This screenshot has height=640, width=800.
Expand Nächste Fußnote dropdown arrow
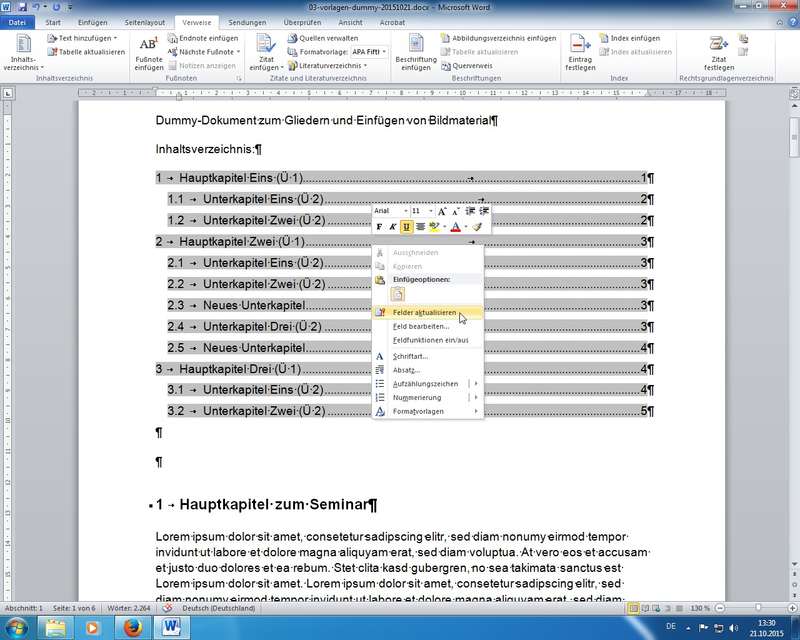point(238,52)
